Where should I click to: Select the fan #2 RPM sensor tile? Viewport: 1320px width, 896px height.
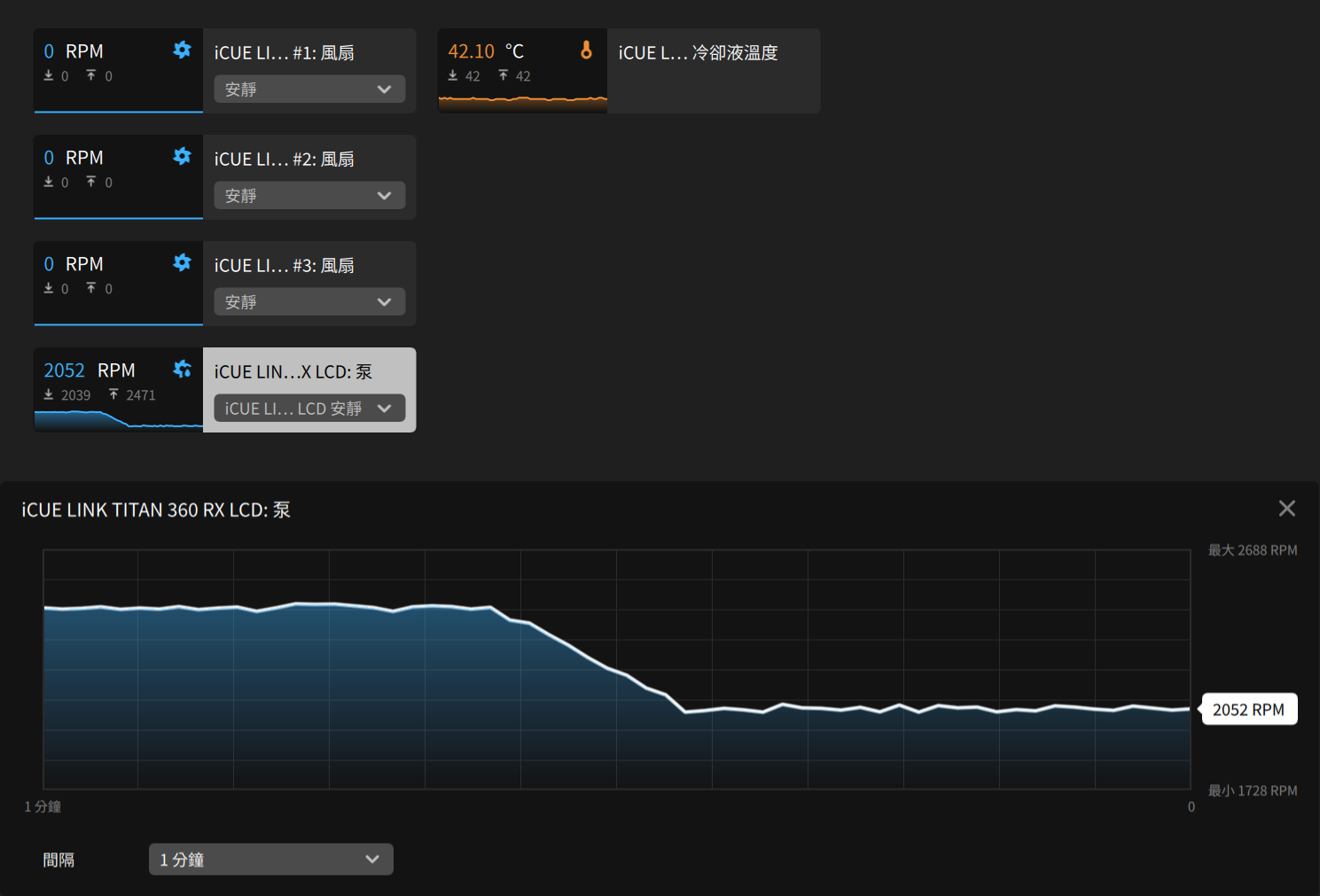click(x=118, y=177)
